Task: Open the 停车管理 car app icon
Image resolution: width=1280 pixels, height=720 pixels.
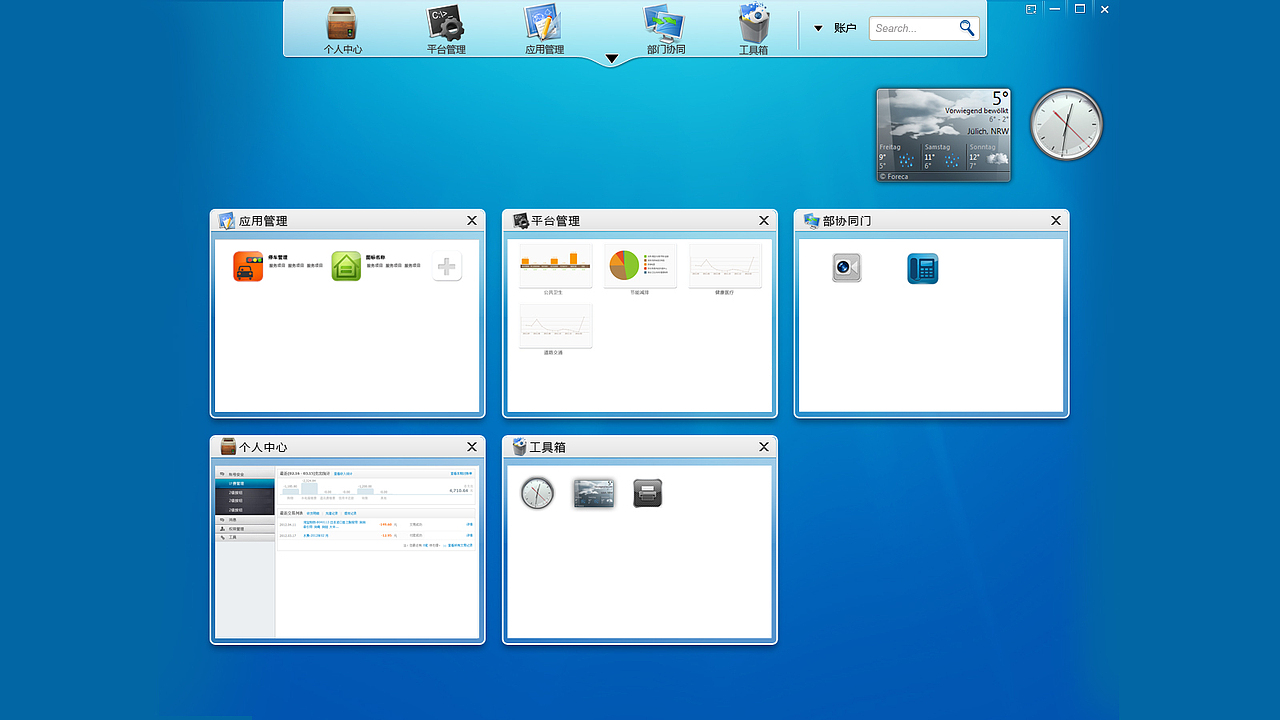Action: point(248,266)
